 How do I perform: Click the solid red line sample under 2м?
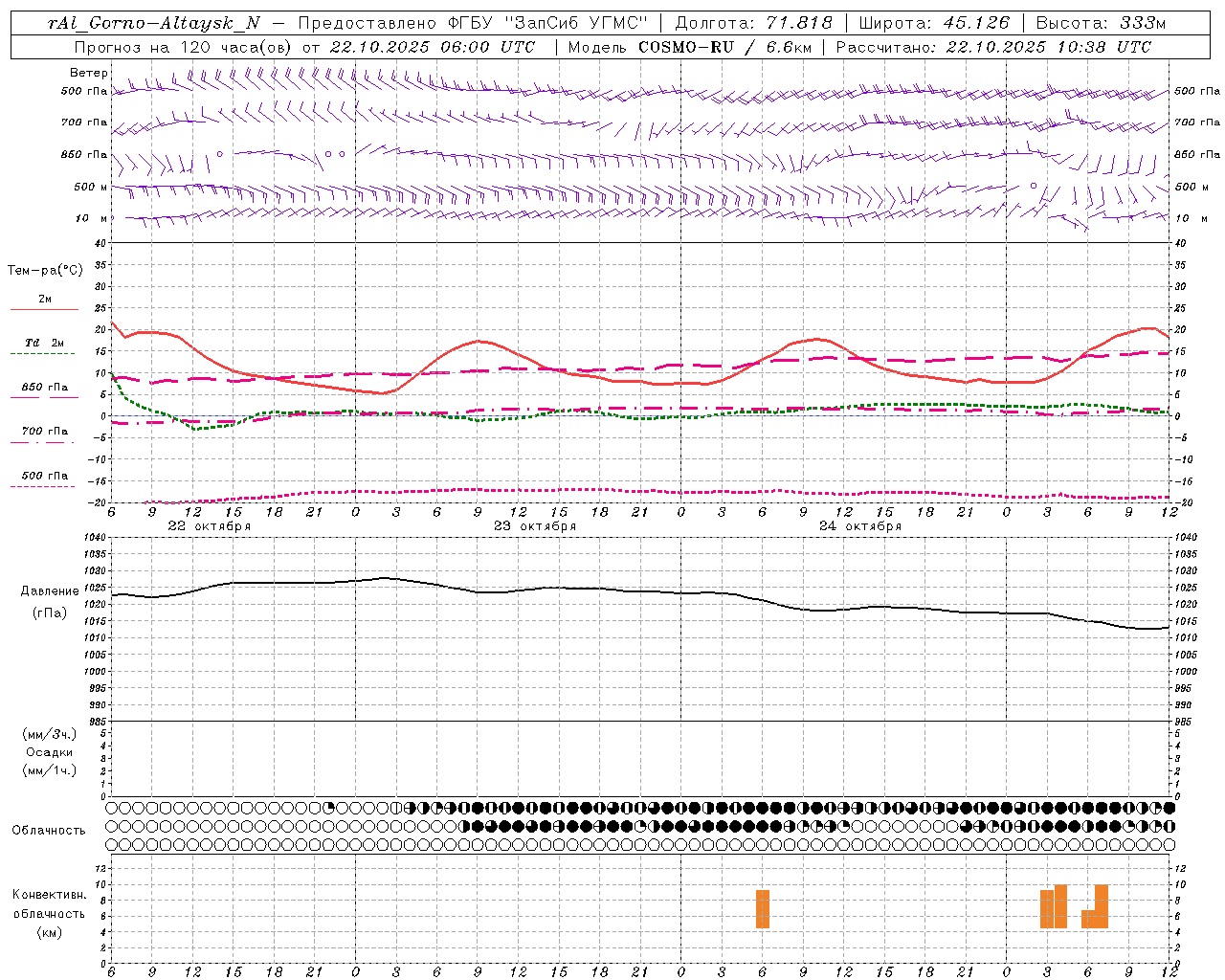(44, 310)
